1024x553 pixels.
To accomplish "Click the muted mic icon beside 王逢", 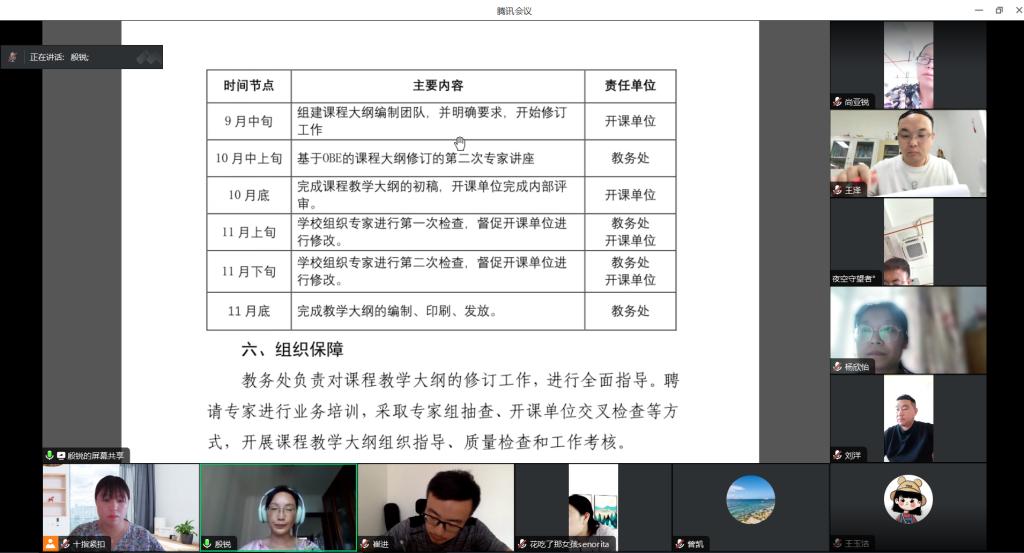I will pyautogui.click(x=837, y=190).
